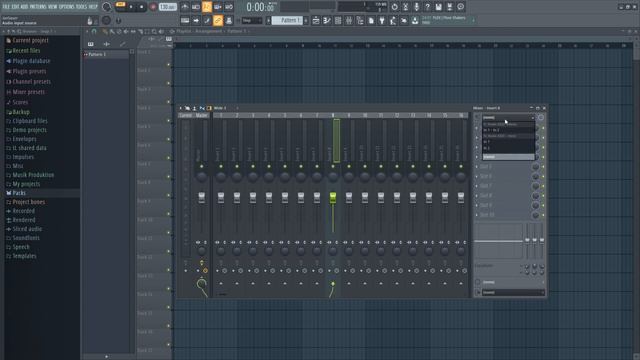Toggle the orange multilink controllers icon
The image size is (640, 360).
pyautogui.click(x=218, y=20)
